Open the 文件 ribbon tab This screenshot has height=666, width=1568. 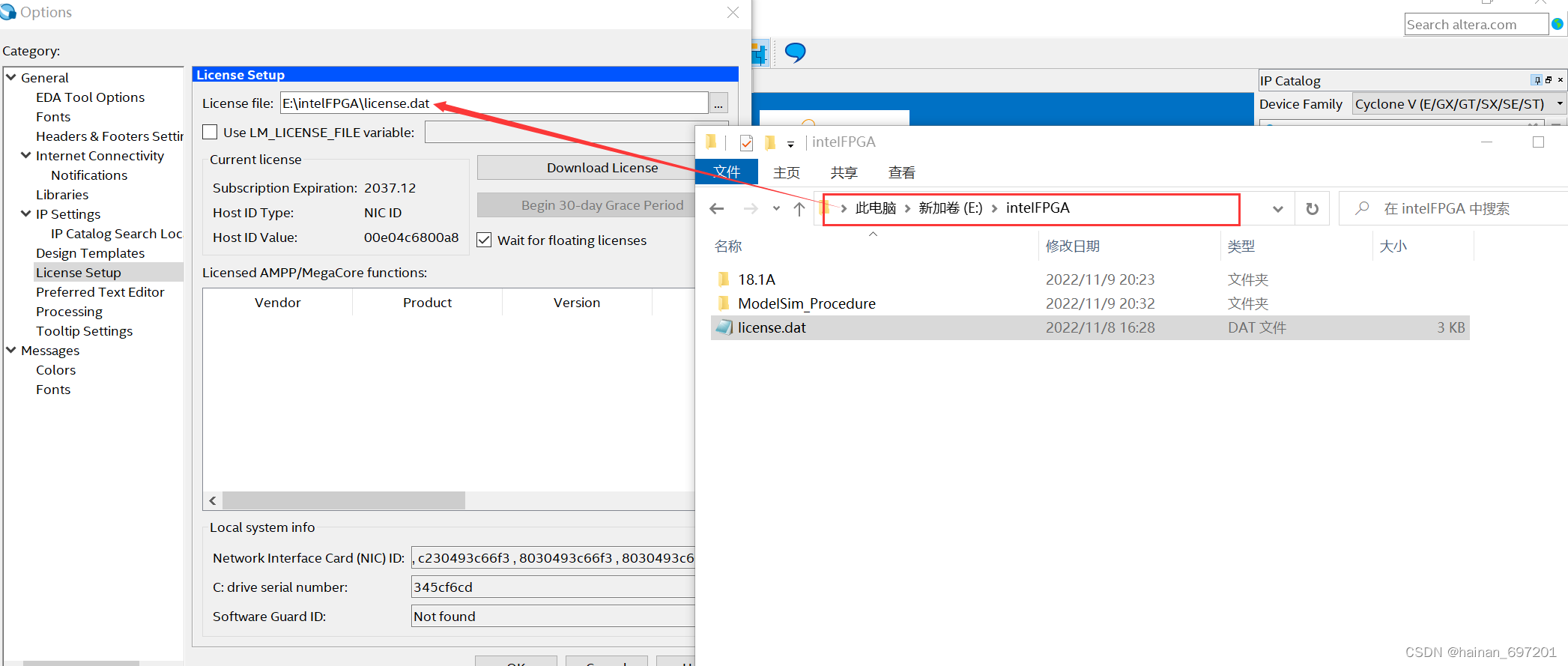pyautogui.click(x=727, y=172)
